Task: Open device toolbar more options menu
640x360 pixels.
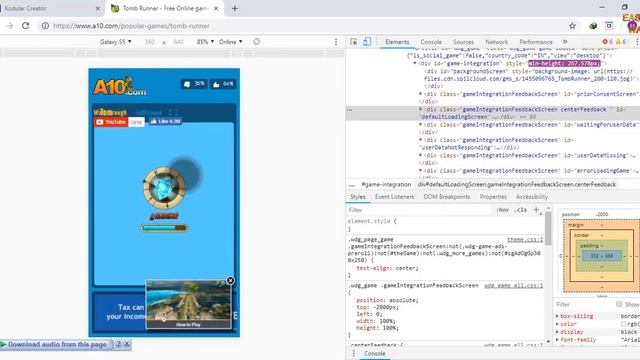Action: coord(336,42)
